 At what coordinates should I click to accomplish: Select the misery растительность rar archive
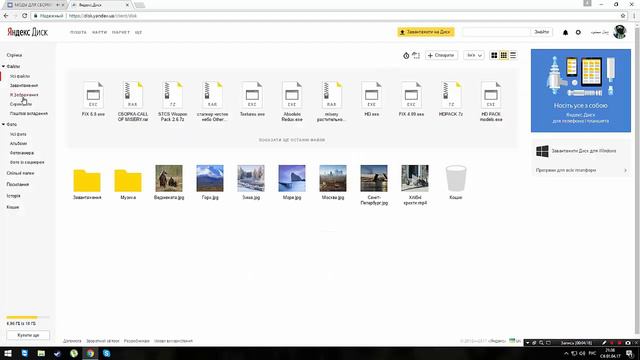click(331, 95)
